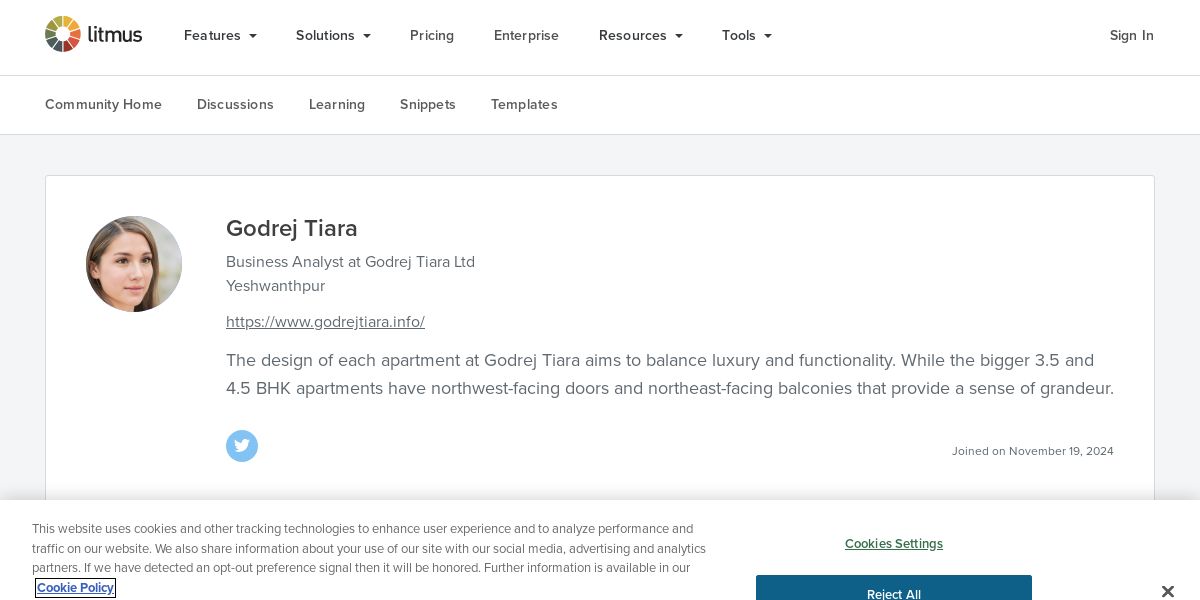Select the Business Analyst job title text

tap(350, 262)
